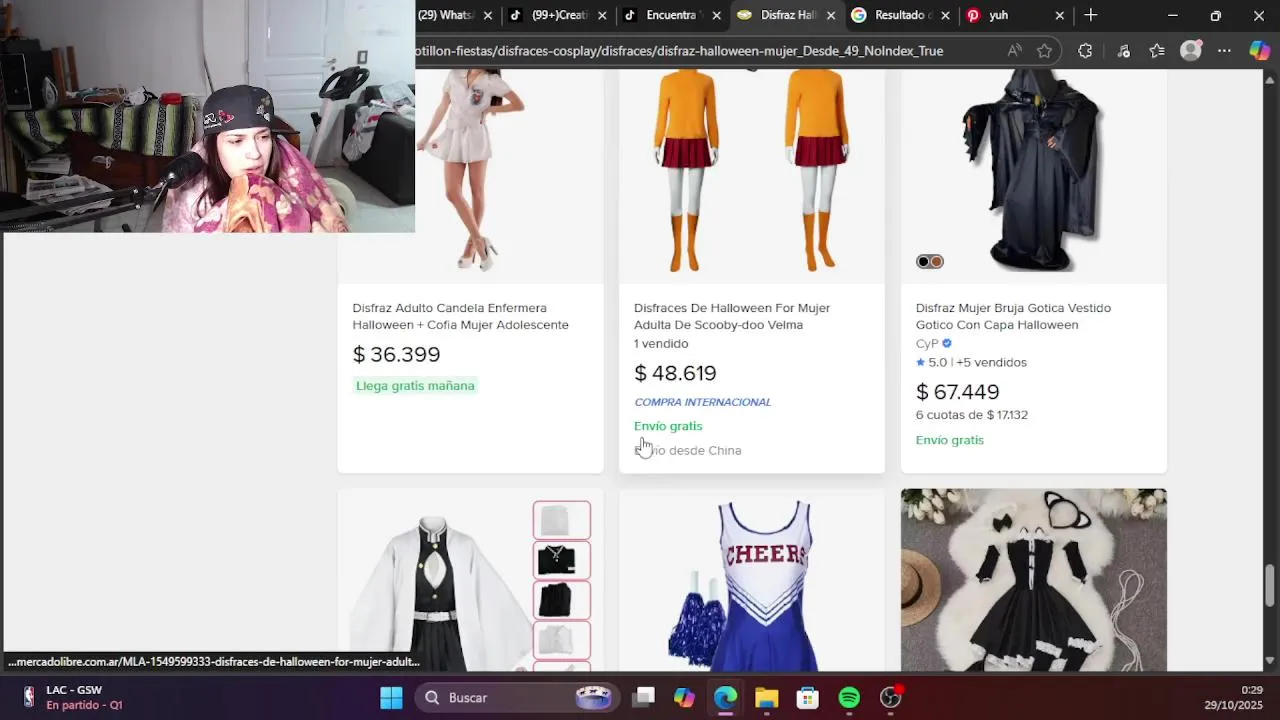This screenshot has width=1280, height=720.
Task: Click the $ 36.399 price
Action: [396, 354]
